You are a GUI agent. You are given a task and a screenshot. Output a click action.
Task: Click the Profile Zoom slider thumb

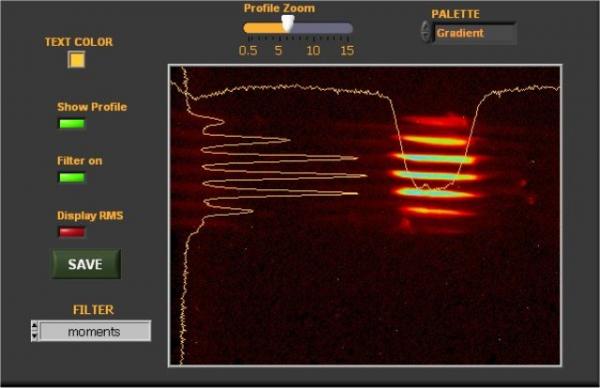click(288, 24)
